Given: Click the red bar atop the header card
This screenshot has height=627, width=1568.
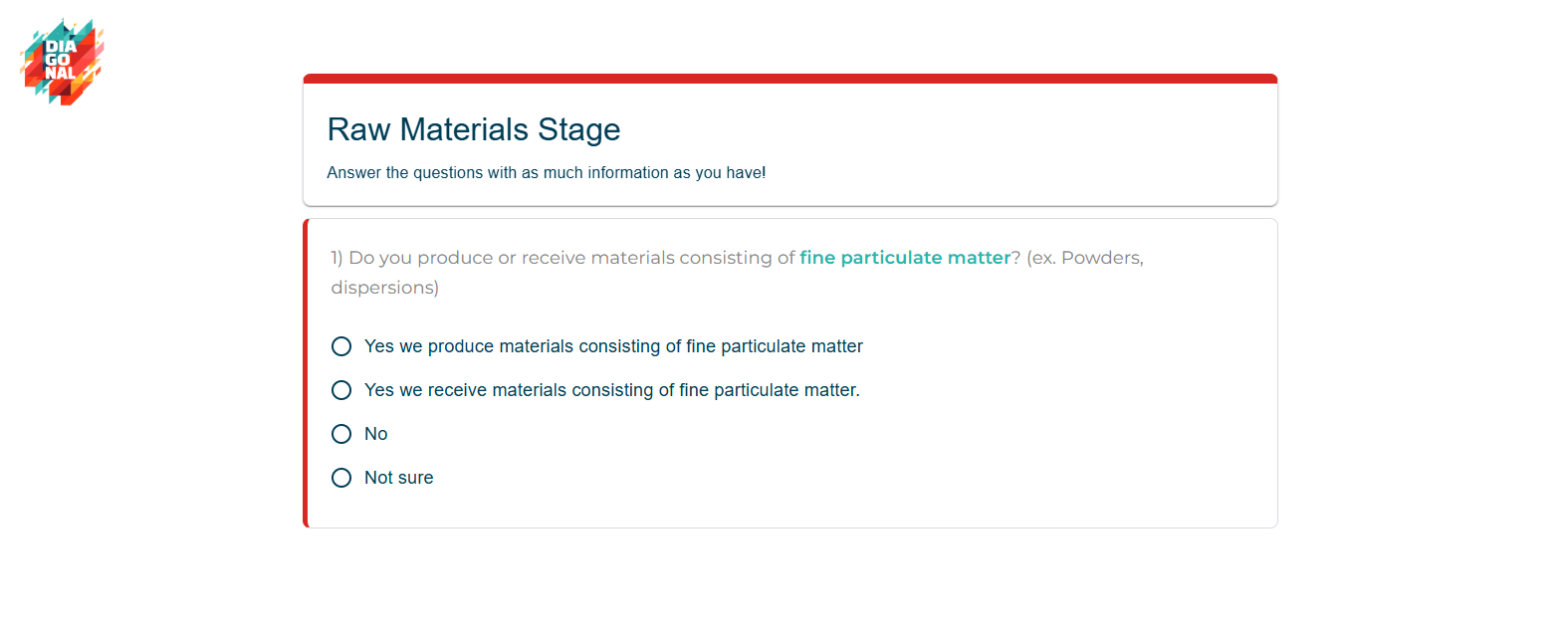Looking at the screenshot, I should tap(789, 79).
